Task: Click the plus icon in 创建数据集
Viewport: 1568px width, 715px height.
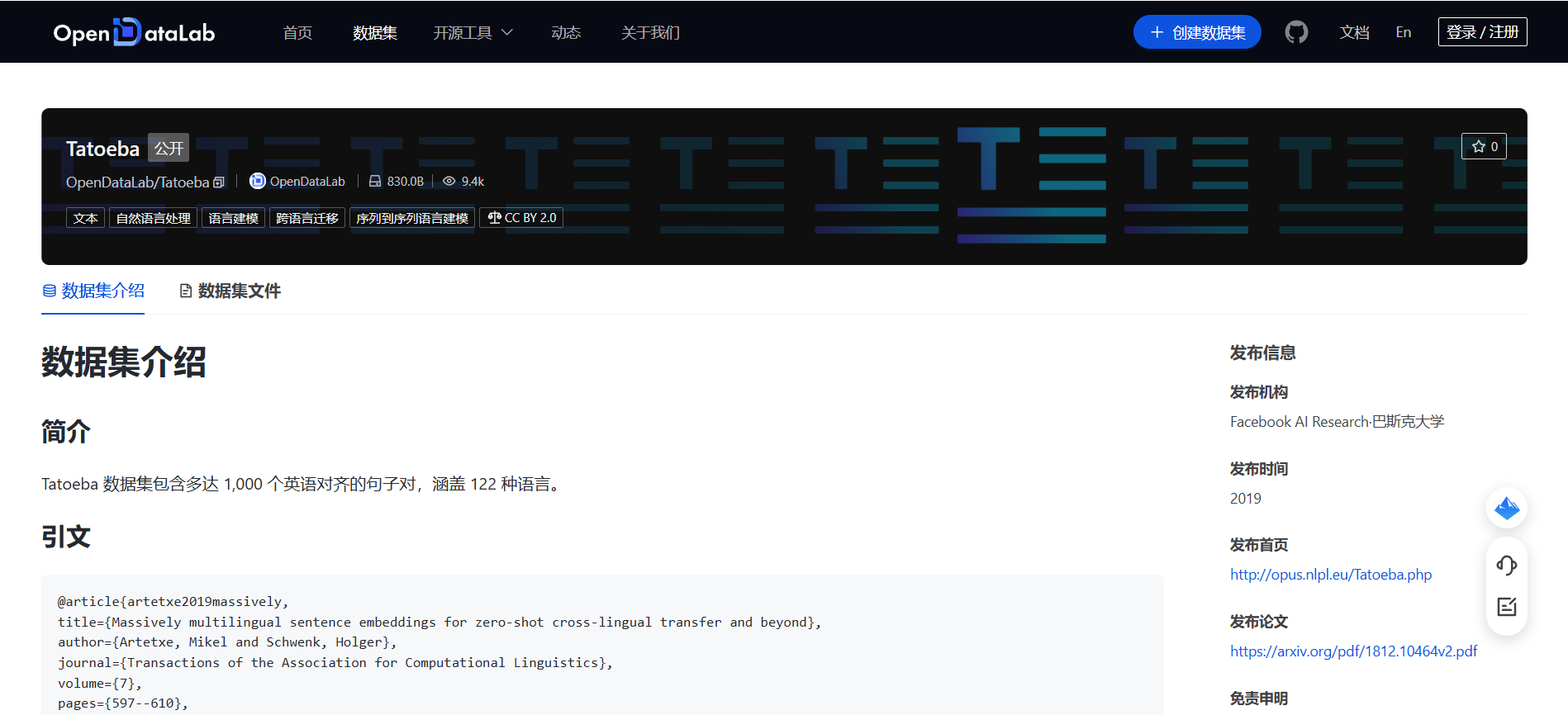Action: (x=1157, y=32)
